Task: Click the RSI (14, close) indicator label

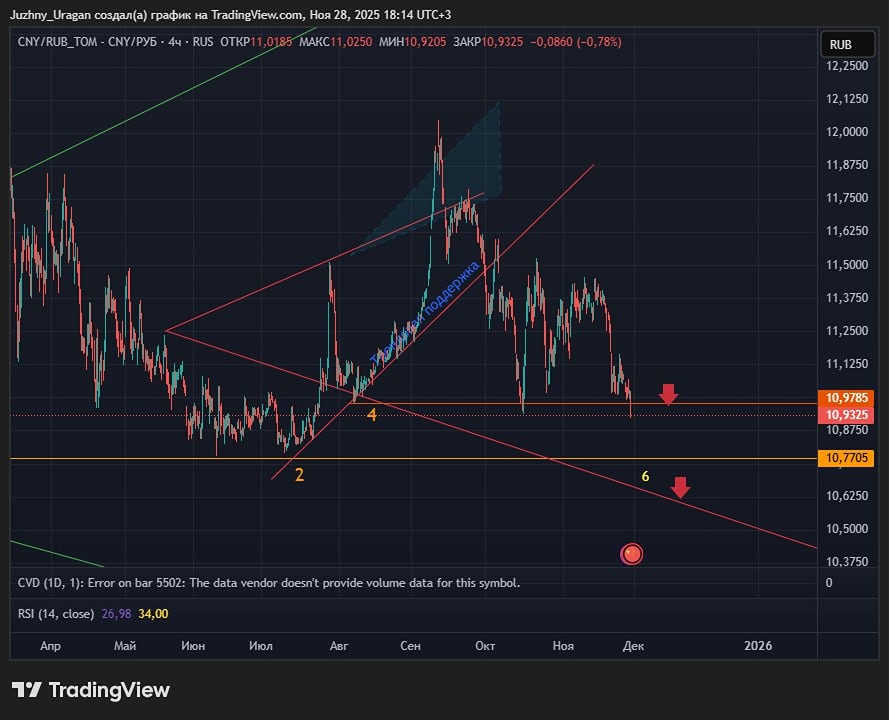Action: (56, 614)
